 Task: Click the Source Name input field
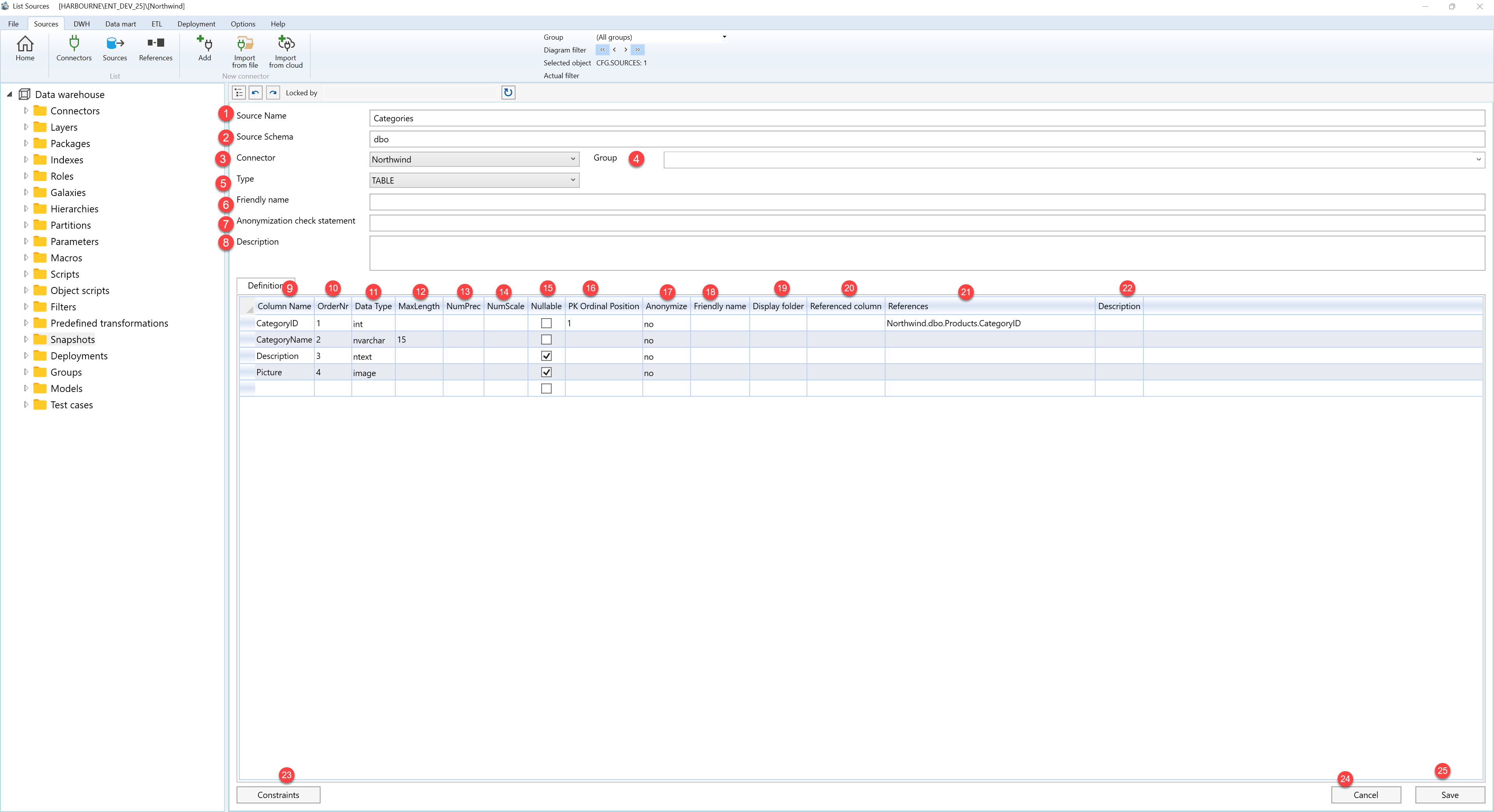point(927,118)
